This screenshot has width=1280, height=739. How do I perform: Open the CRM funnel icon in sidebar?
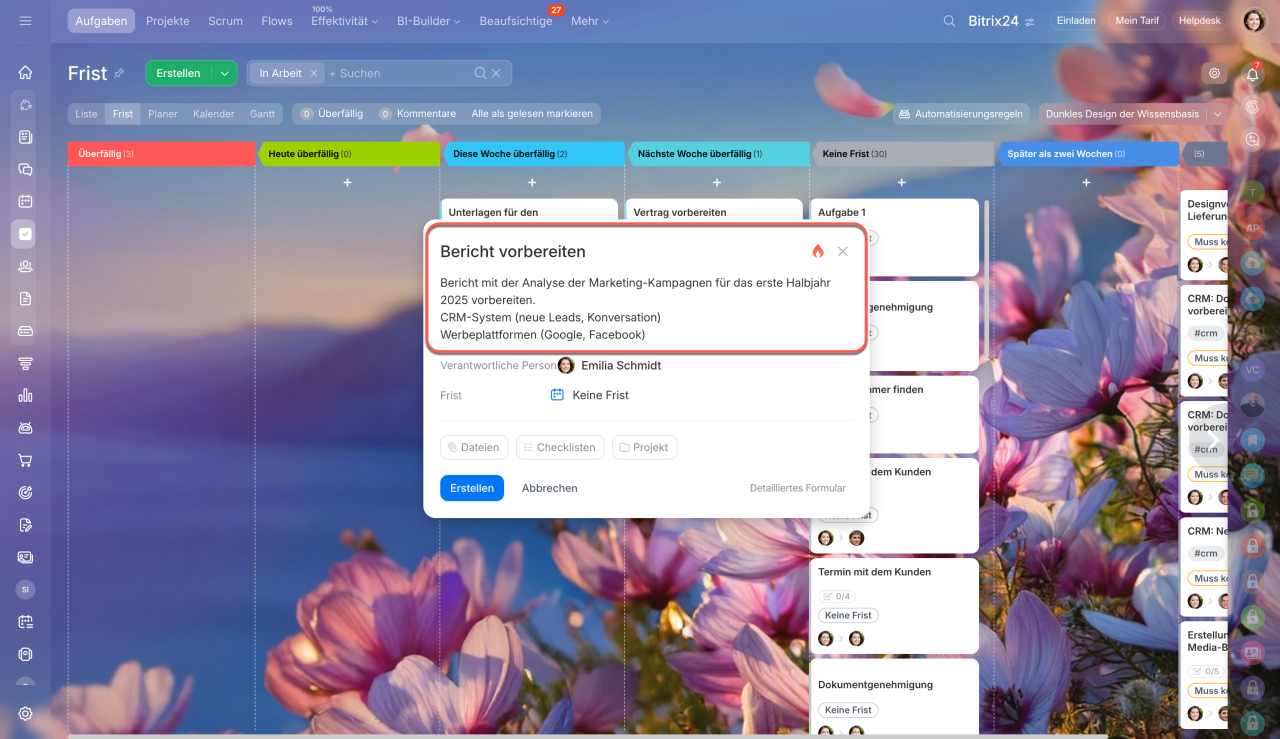point(25,363)
